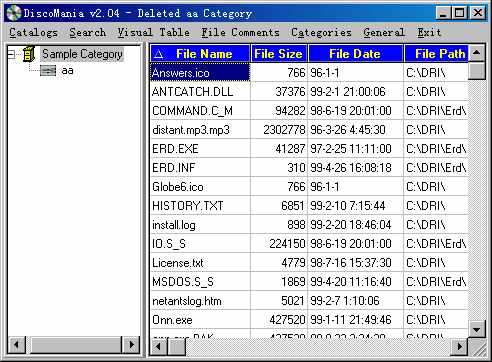Click file size 94282 cell
492x362 pixels.
[279, 111]
